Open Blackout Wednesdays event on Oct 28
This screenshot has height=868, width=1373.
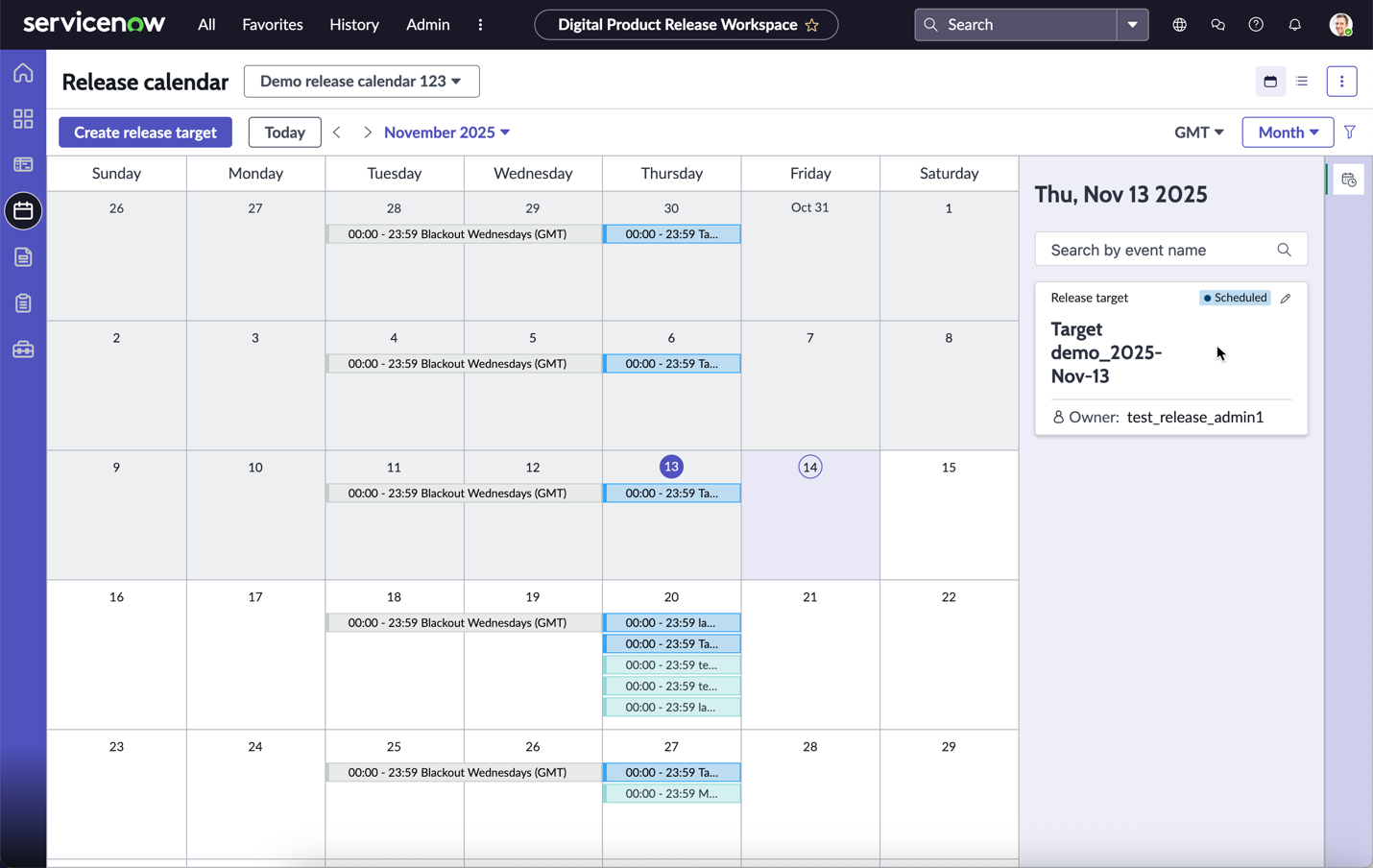(x=464, y=234)
